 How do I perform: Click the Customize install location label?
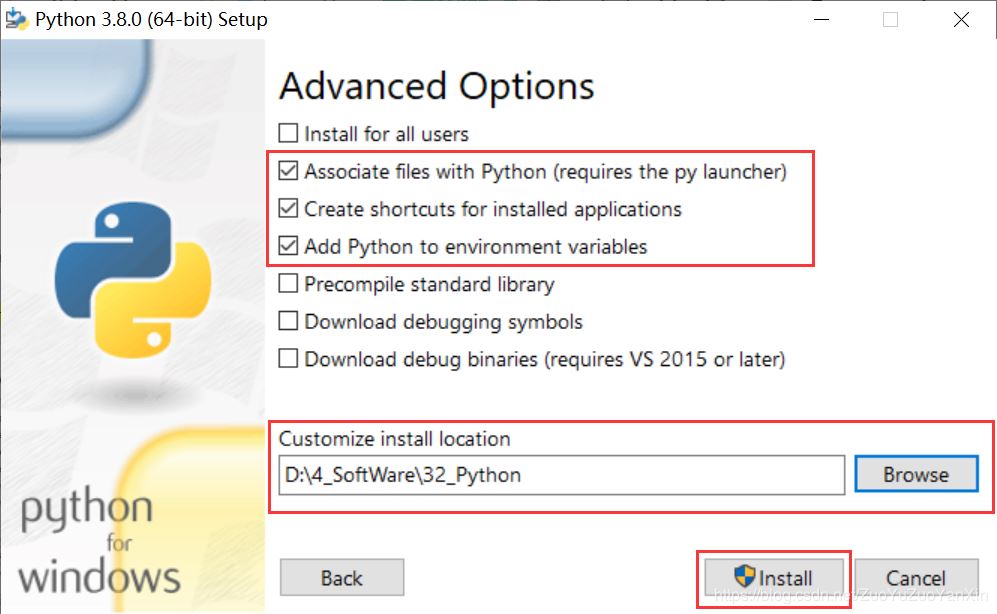coord(394,439)
